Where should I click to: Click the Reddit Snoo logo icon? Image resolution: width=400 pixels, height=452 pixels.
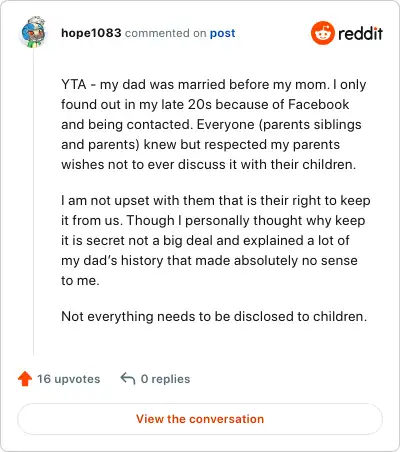(322, 33)
